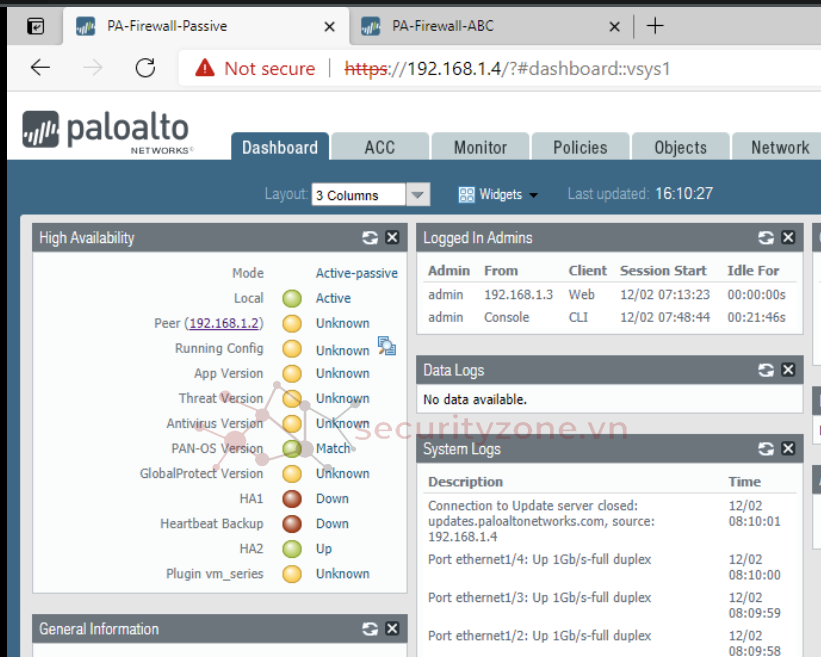Viewport: 821px width, 657px height.
Task: Close the Data Logs widget
Action: [x=788, y=370]
